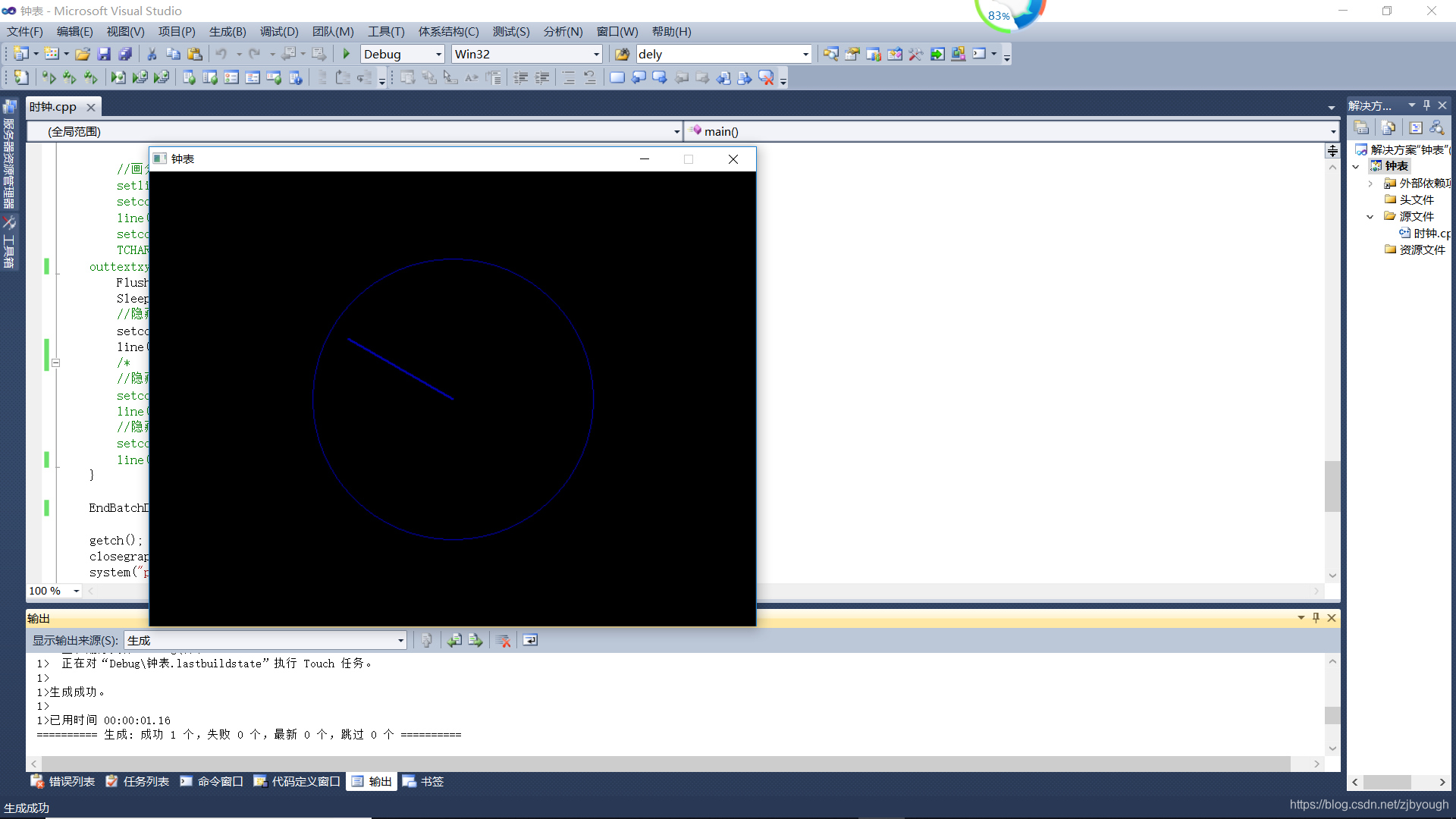Toggle auto-hide pin on output panel
Screen dimensions: 1456x819
[x=1316, y=618]
